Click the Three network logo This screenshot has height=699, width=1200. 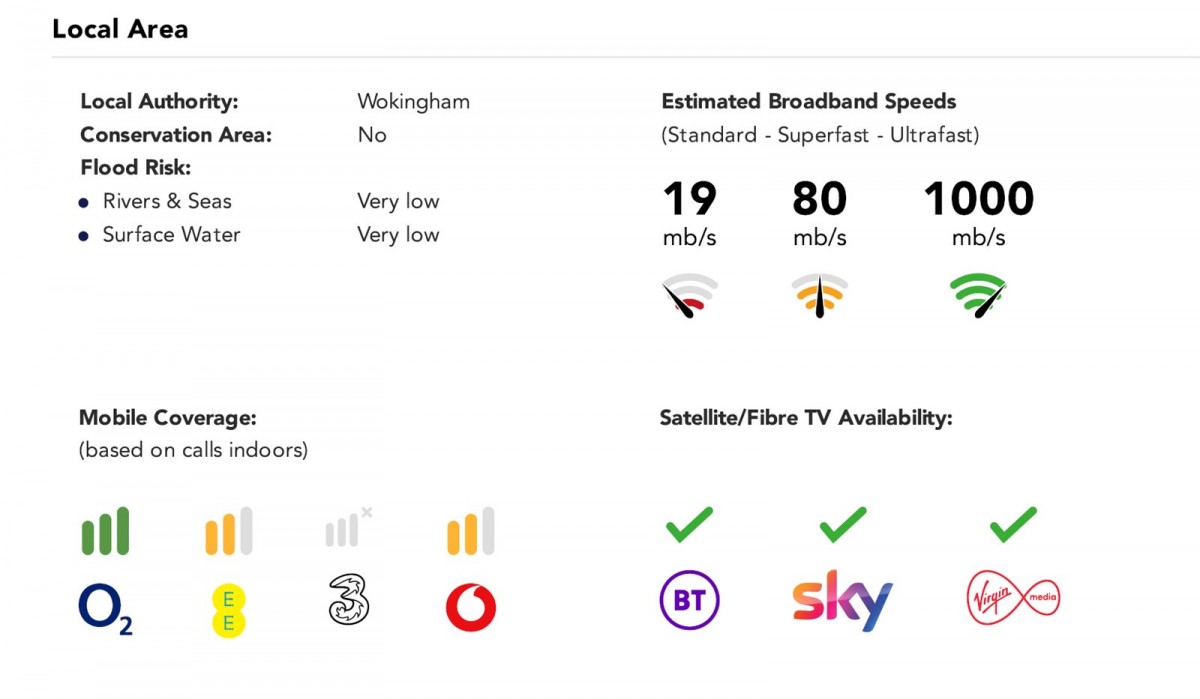pos(349,602)
